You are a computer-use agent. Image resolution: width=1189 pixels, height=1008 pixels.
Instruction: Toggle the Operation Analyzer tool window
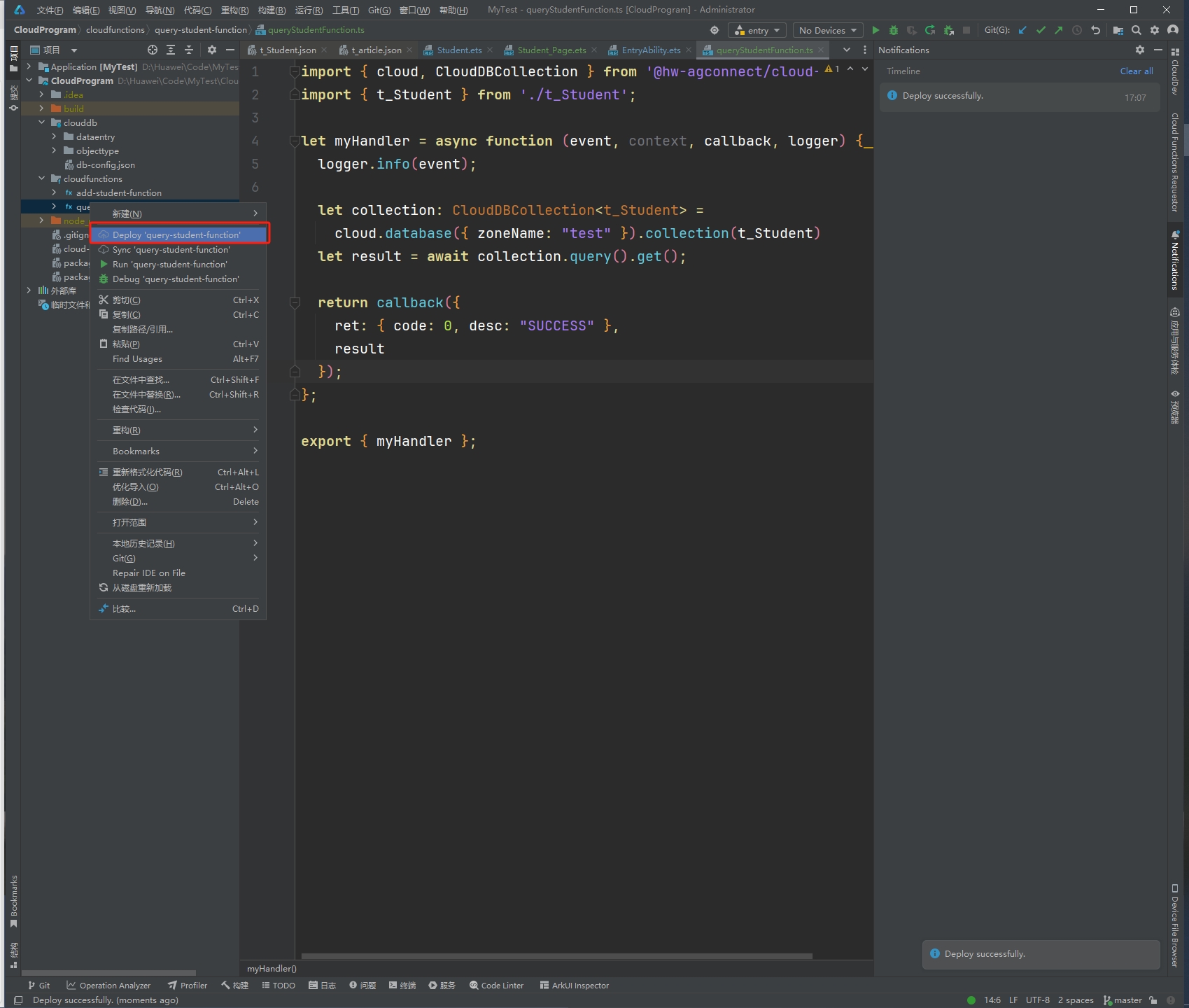click(108, 985)
